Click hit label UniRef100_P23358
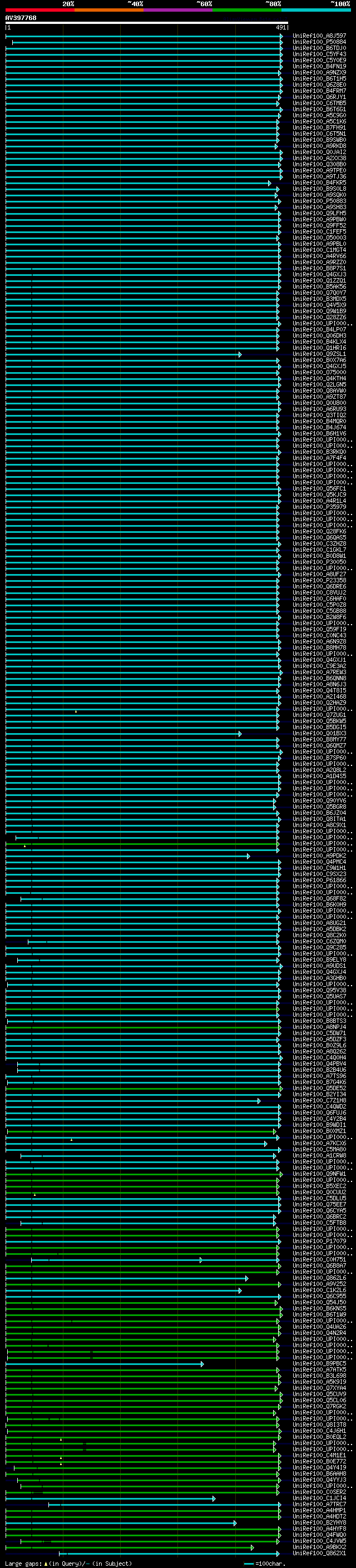Viewport: 356px width, 1568px height. point(319,581)
